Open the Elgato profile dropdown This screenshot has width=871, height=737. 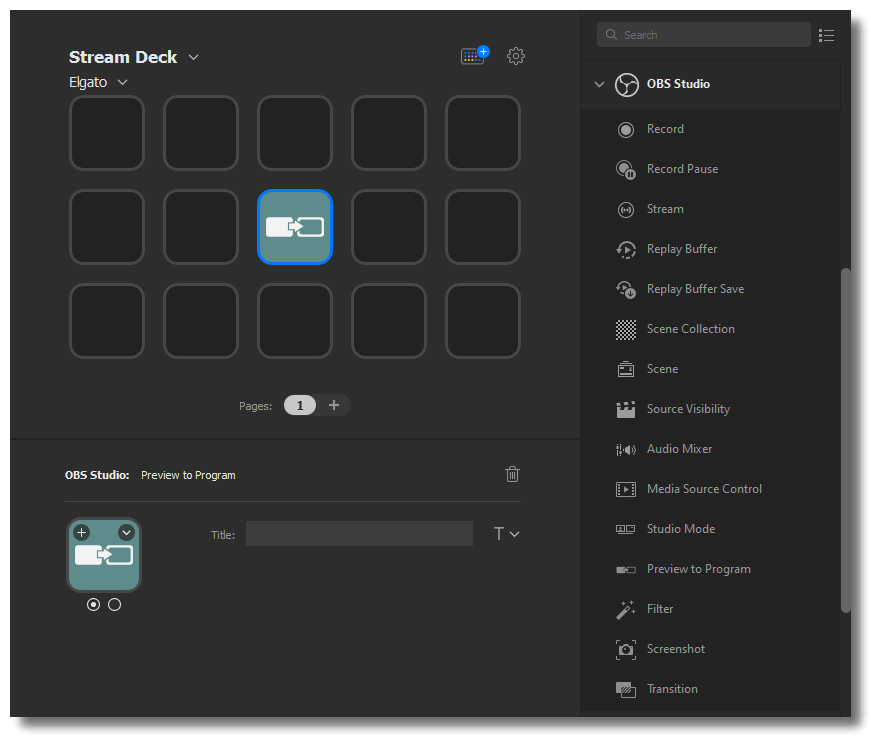(x=123, y=82)
